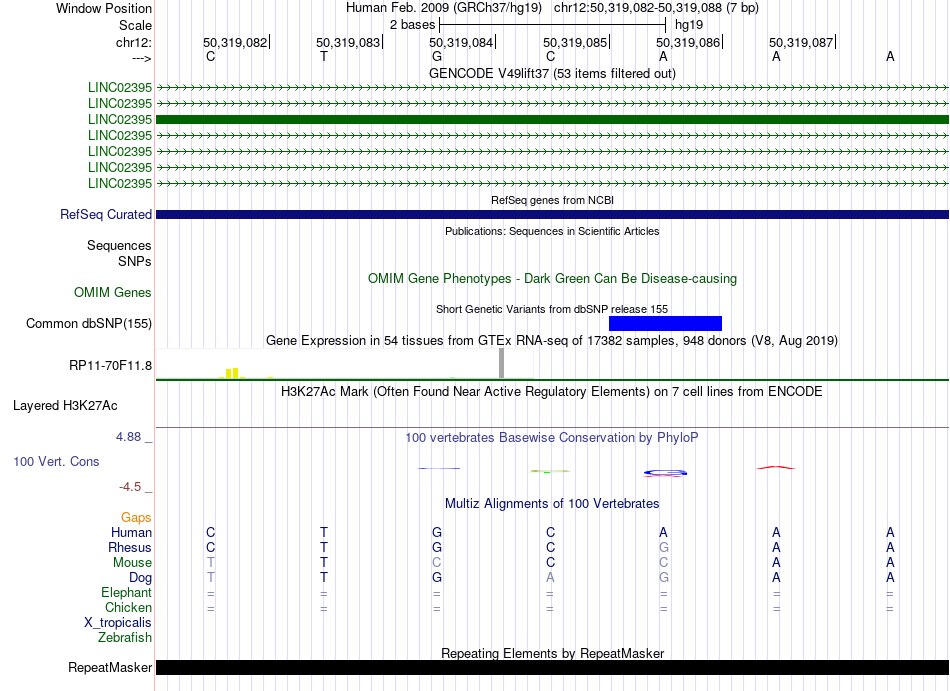Click the SNPs track label

pyautogui.click(x=135, y=261)
